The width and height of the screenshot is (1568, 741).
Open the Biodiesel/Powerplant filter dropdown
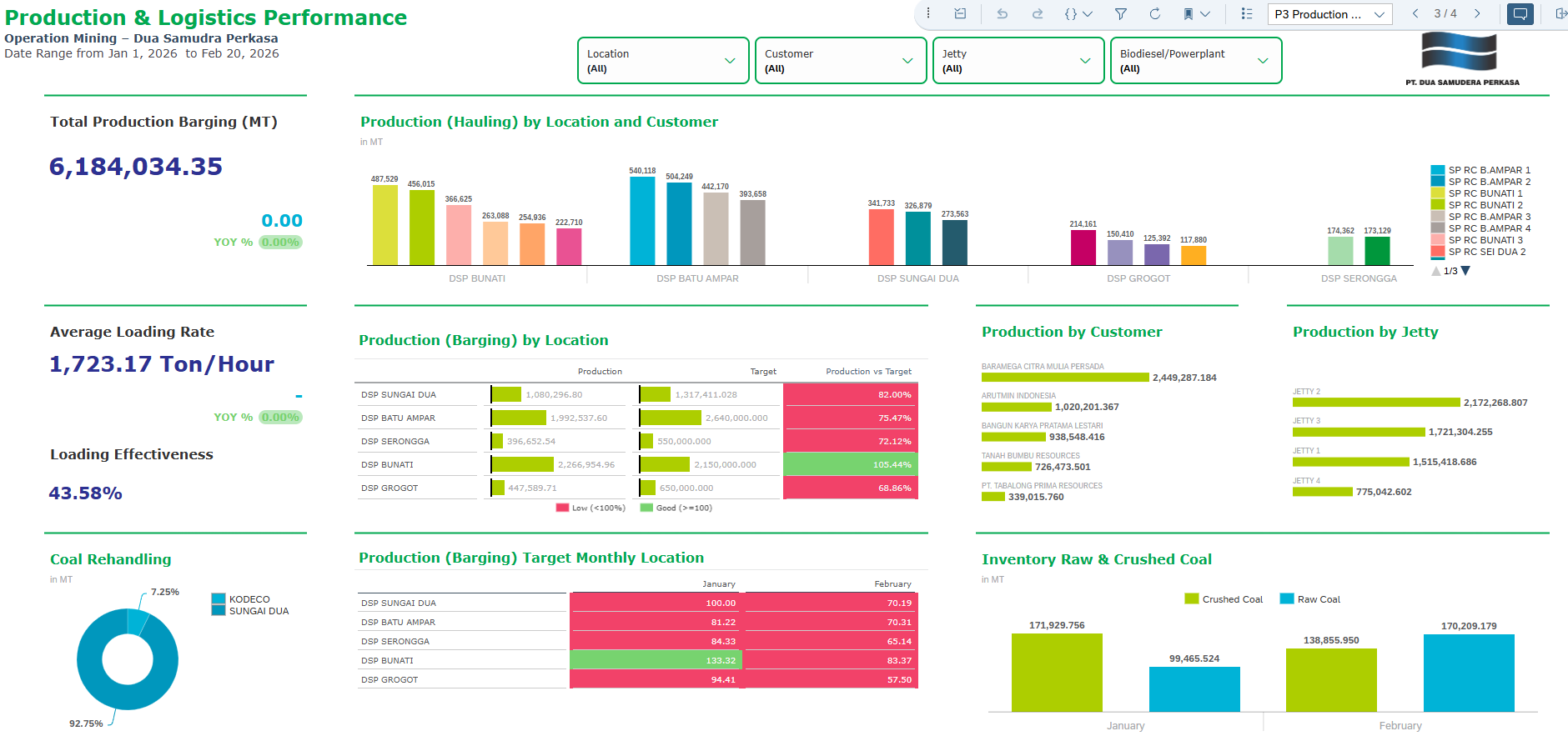(1196, 61)
